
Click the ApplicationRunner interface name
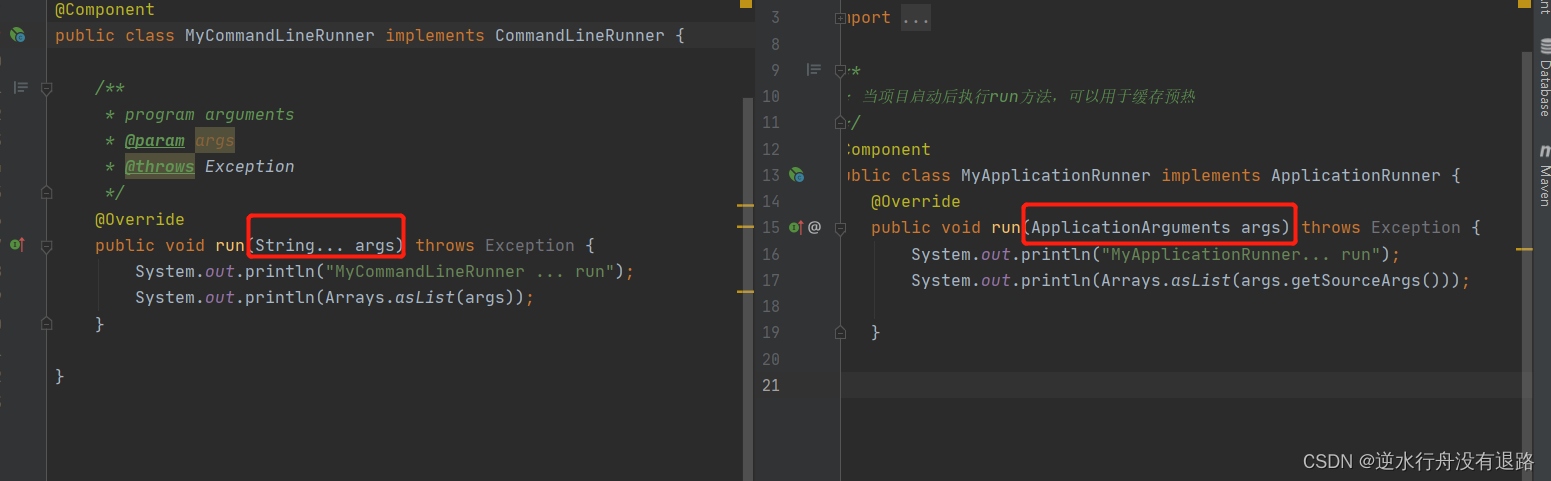(x=1356, y=176)
